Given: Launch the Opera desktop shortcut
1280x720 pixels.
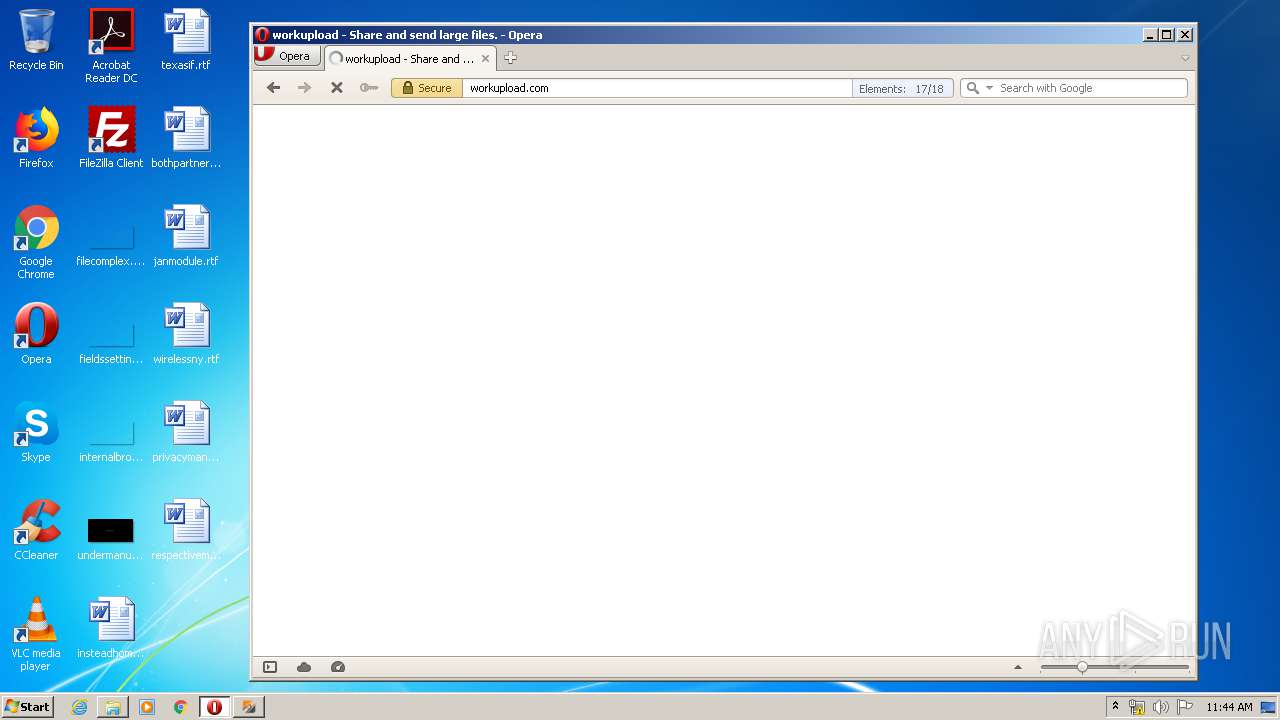Looking at the screenshot, I should point(36,334).
